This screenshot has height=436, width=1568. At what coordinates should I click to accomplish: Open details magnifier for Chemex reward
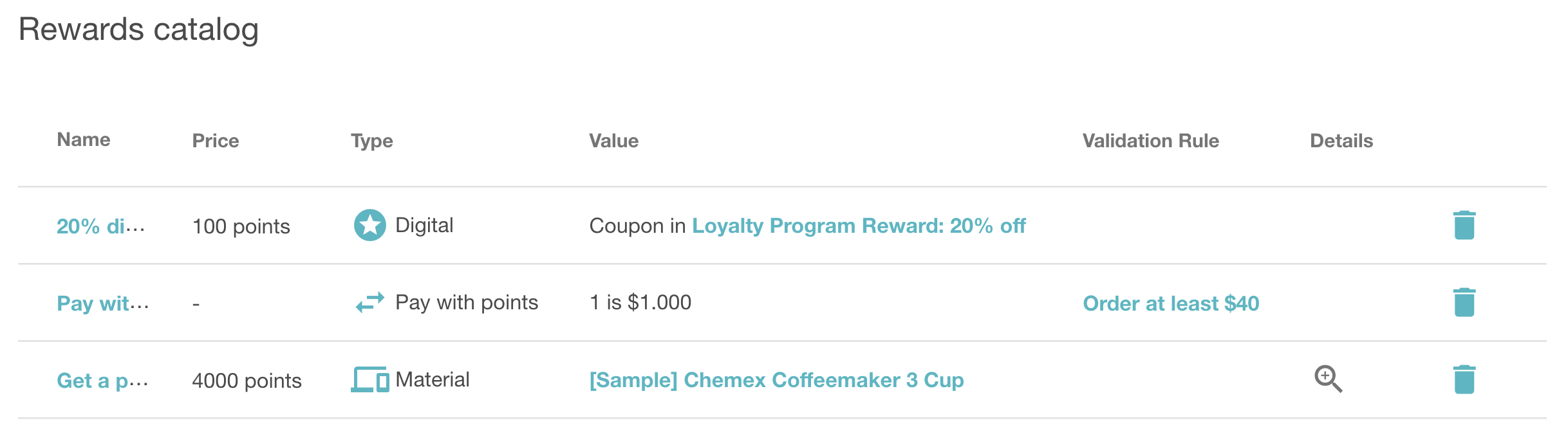click(1328, 379)
